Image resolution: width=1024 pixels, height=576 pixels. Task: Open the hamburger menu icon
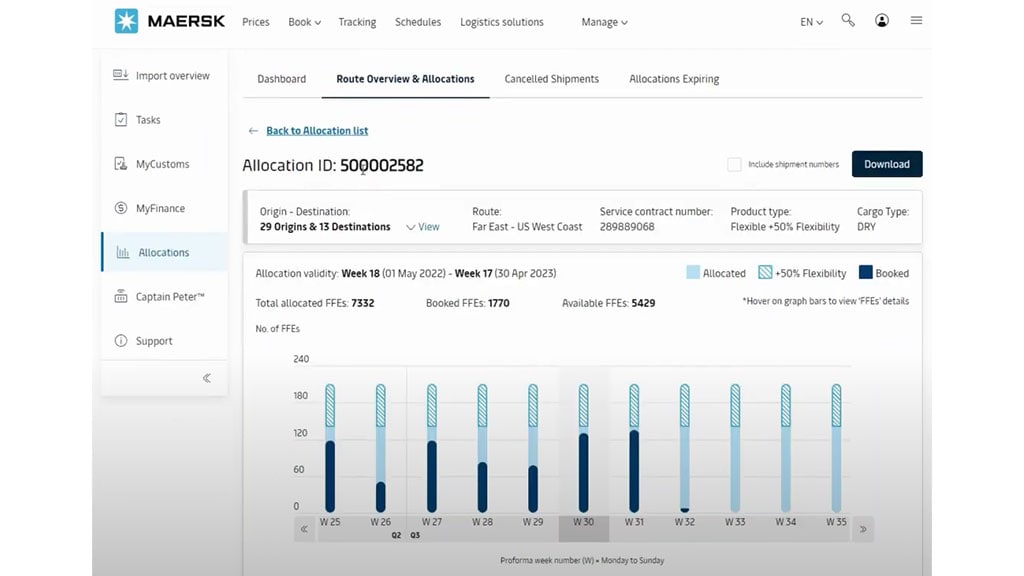click(916, 20)
